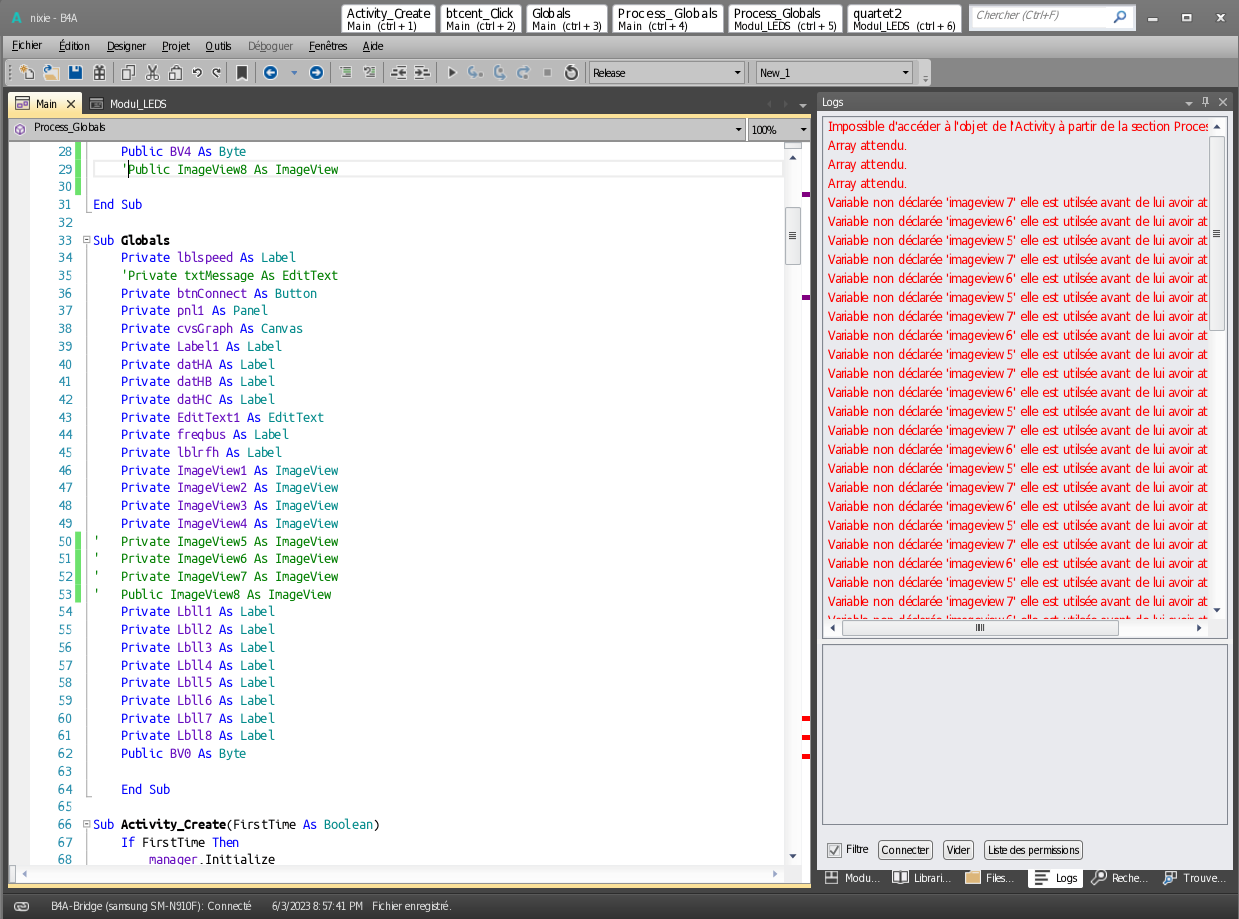This screenshot has height=919, width=1239.
Task: Open the Projet menu
Action: [176, 46]
